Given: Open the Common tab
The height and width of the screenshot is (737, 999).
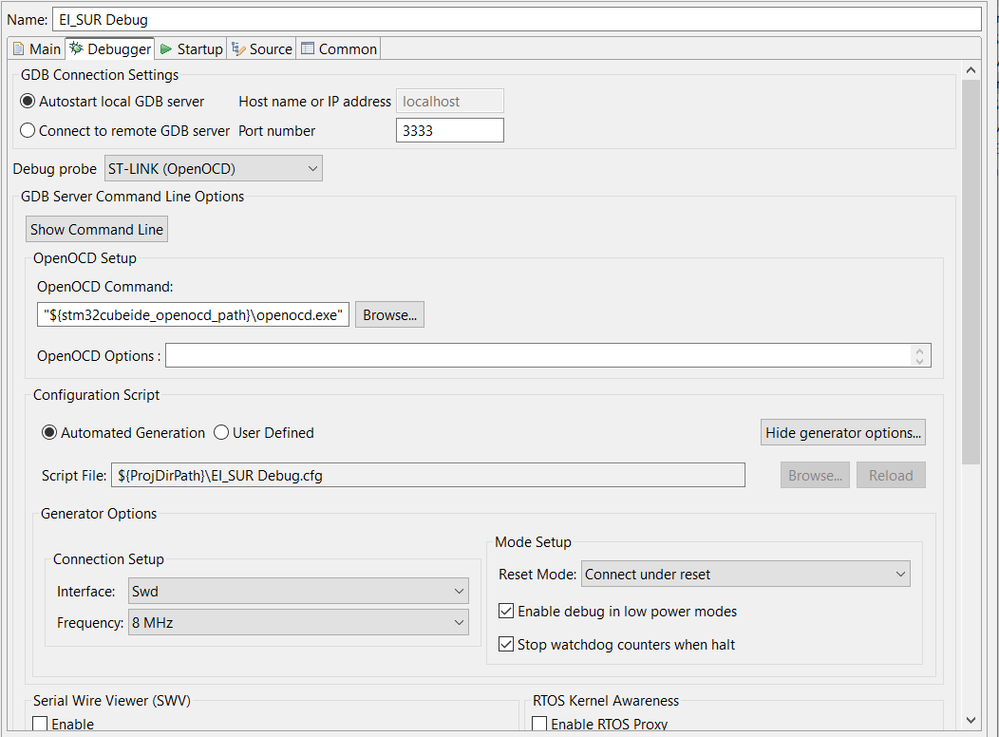Looking at the screenshot, I should coord(339,49).
